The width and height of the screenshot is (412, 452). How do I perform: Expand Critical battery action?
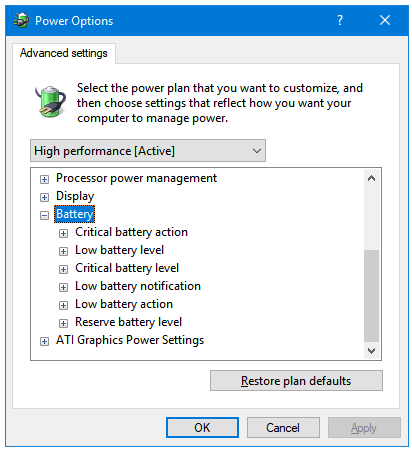coord(63,233)
